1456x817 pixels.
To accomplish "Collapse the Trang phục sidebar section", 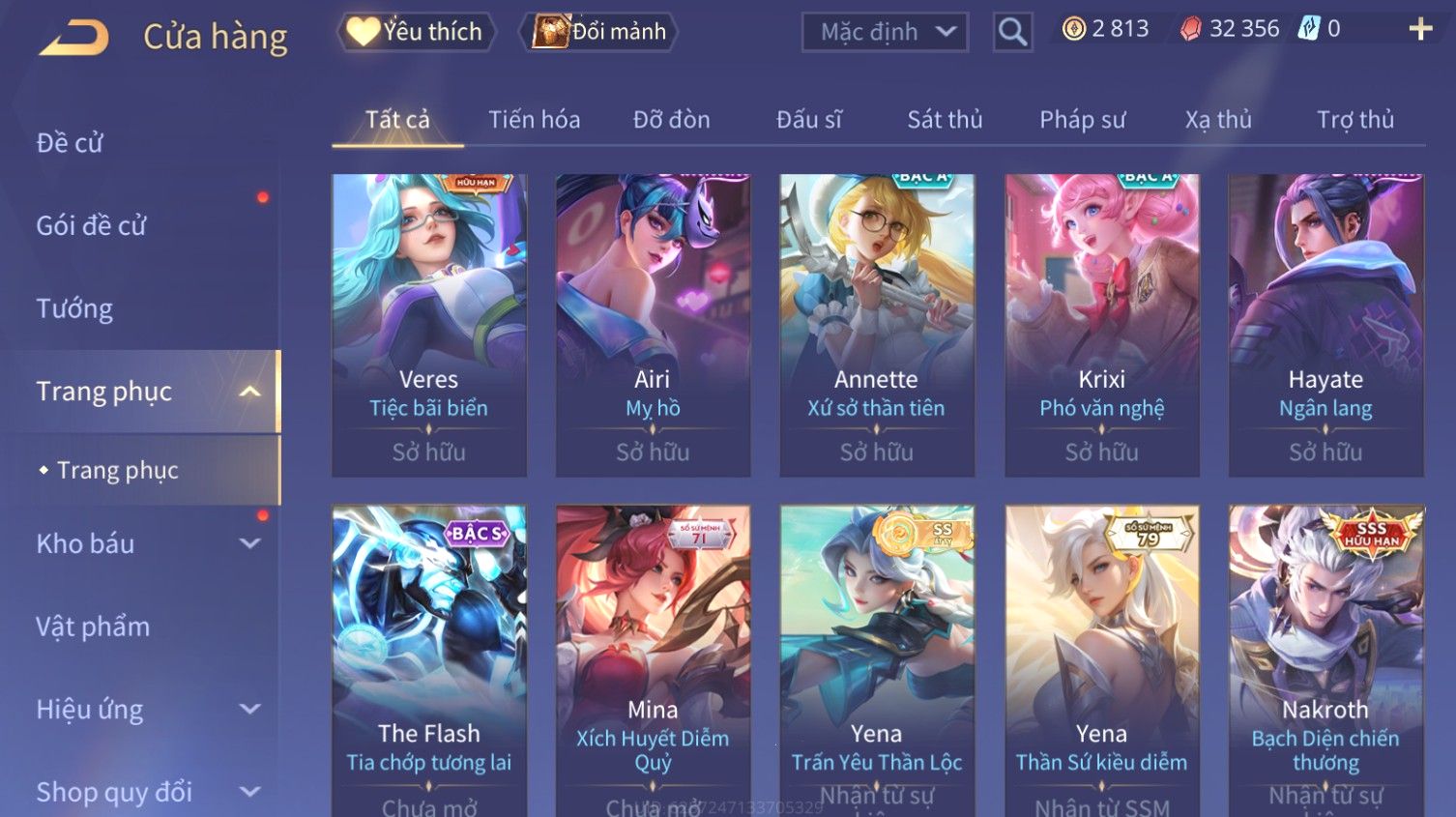I will coord(249,392).
